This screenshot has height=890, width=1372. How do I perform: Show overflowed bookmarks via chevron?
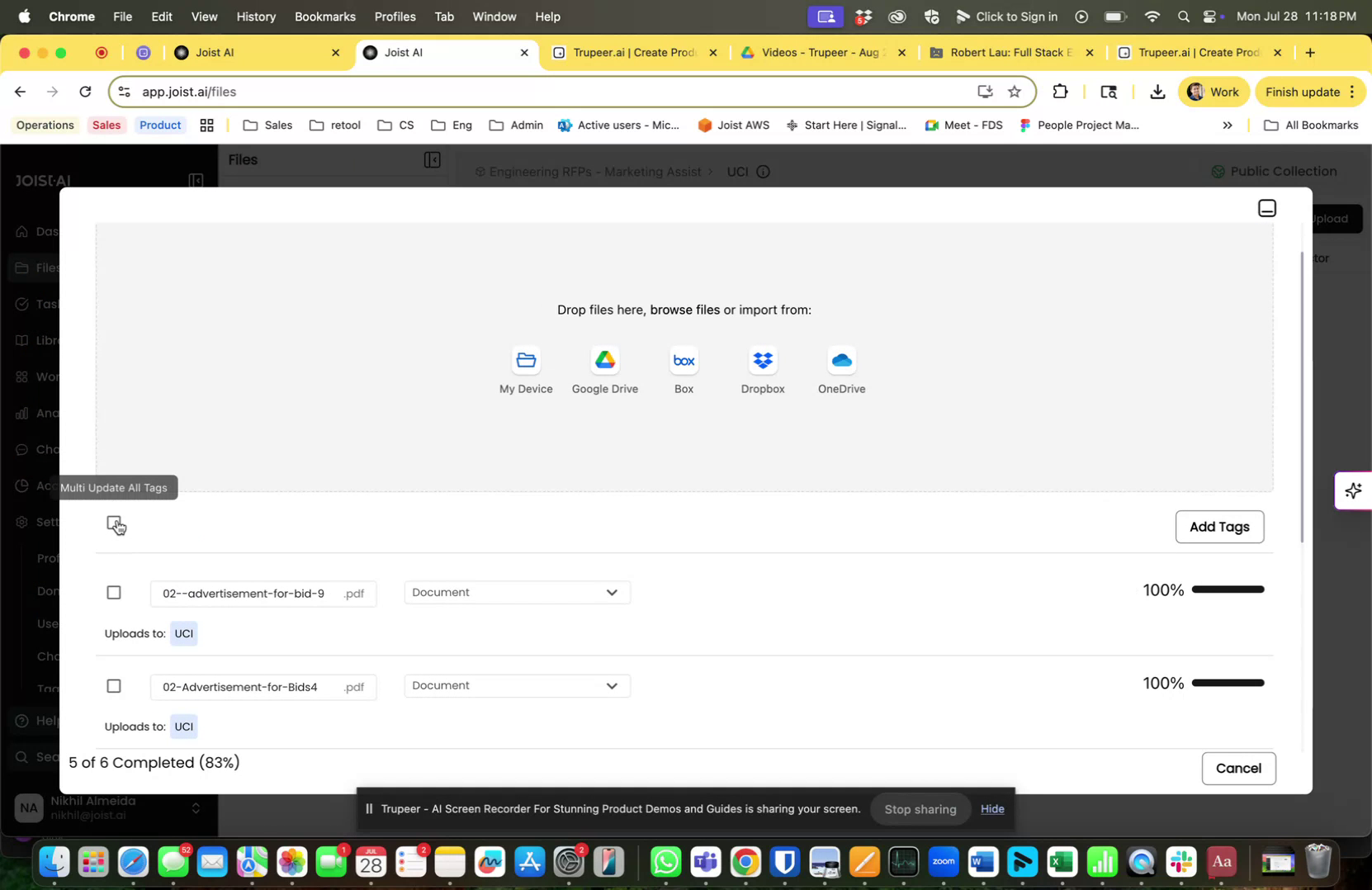click(1228, 125)
